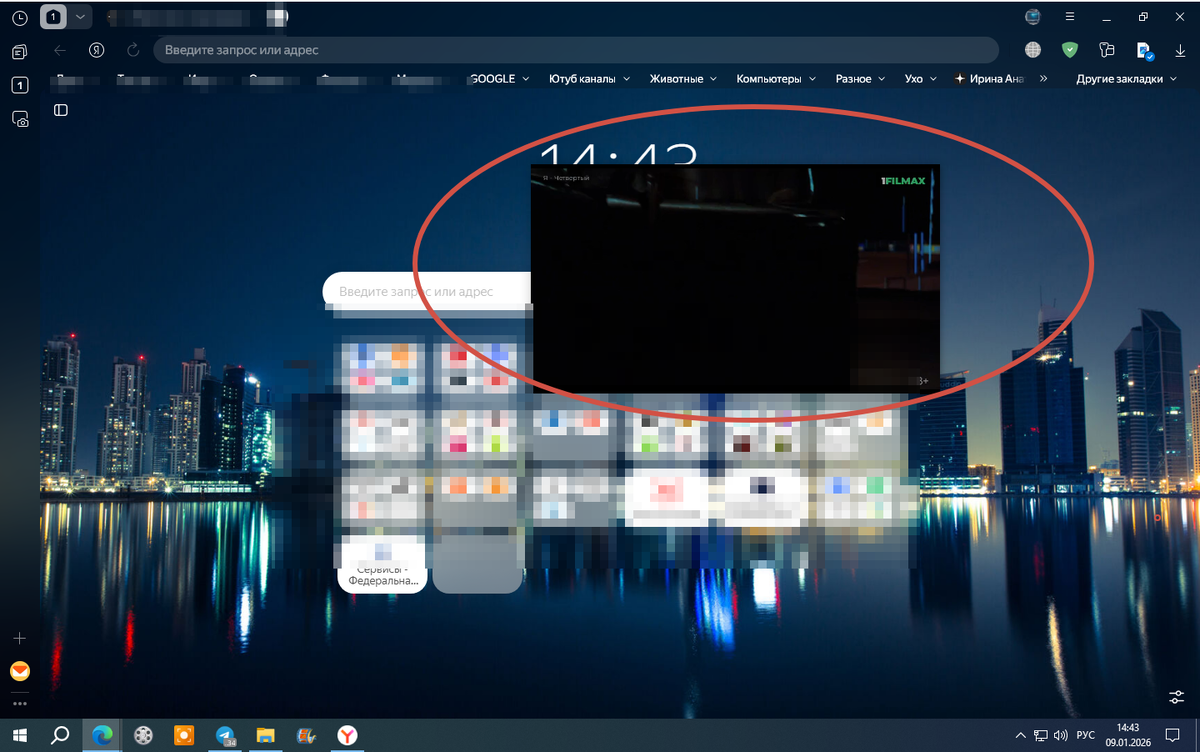The height and width of the screenshot is (752, 1200).
Task: Click the Yandex home Я icon
Action: [x=97, y=50]
